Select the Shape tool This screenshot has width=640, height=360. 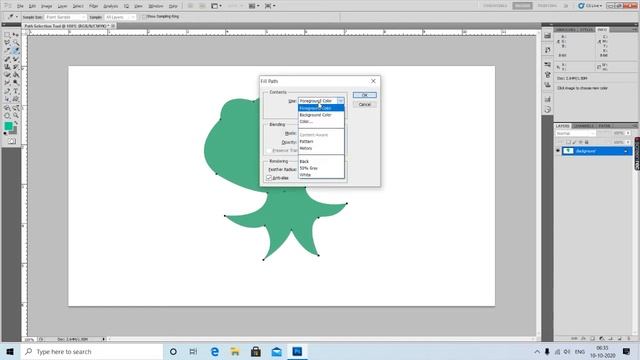16,99
